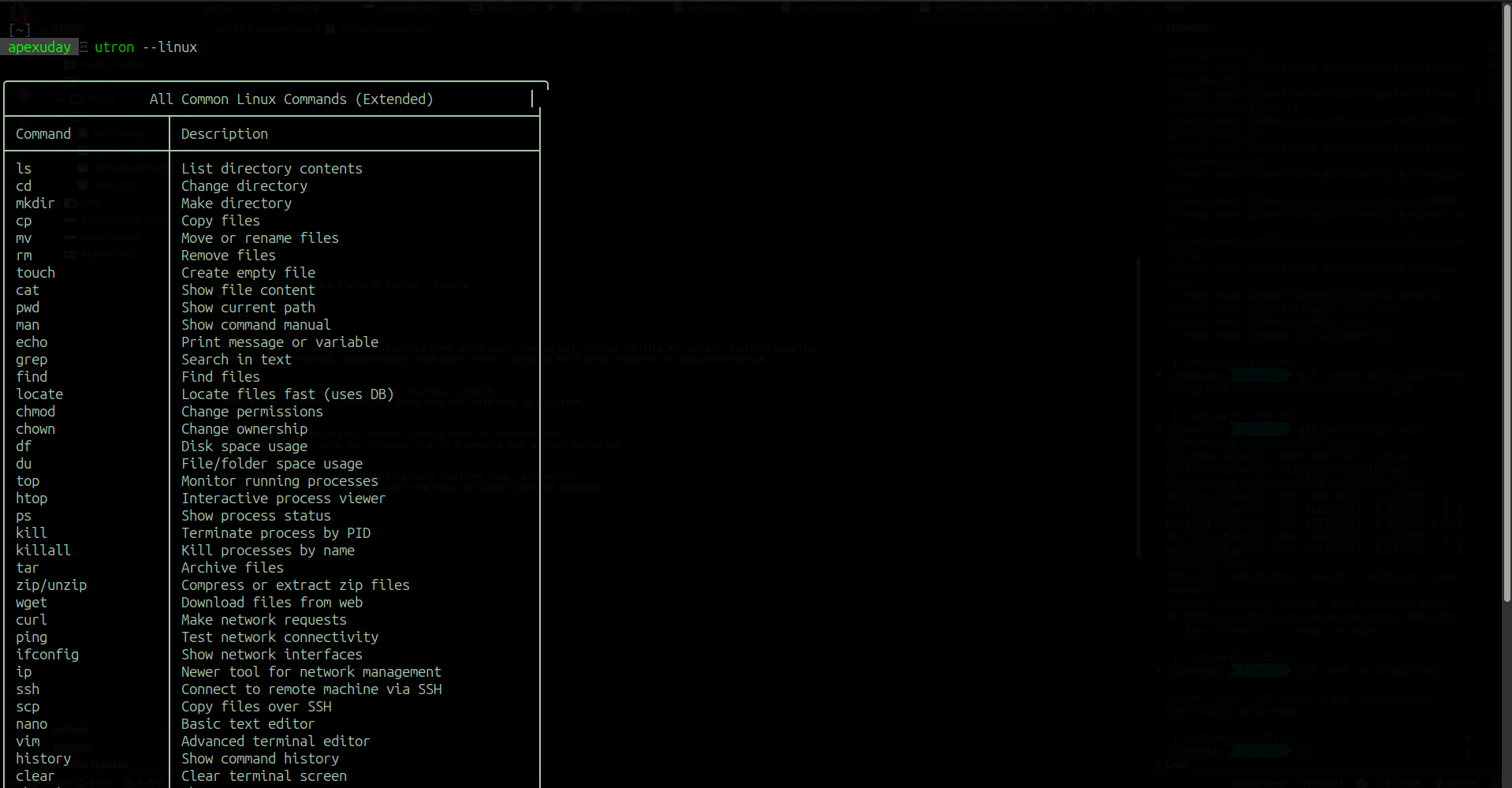Click the image icon on the demoCompare.png tab
1512x788 pixels.
(x=925, y=8)
